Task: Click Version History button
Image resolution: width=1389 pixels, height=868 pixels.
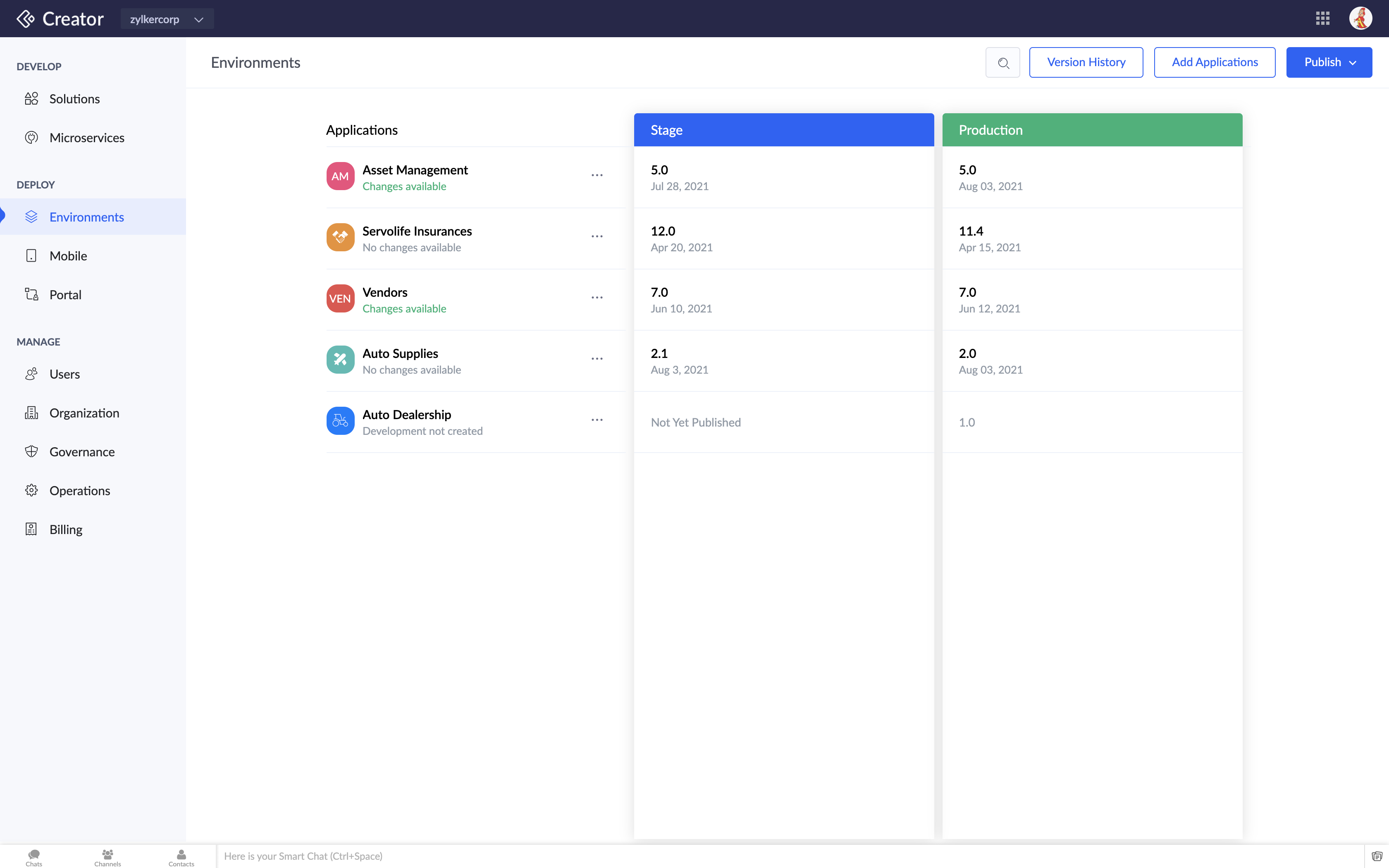Action: pos(1086,62)
